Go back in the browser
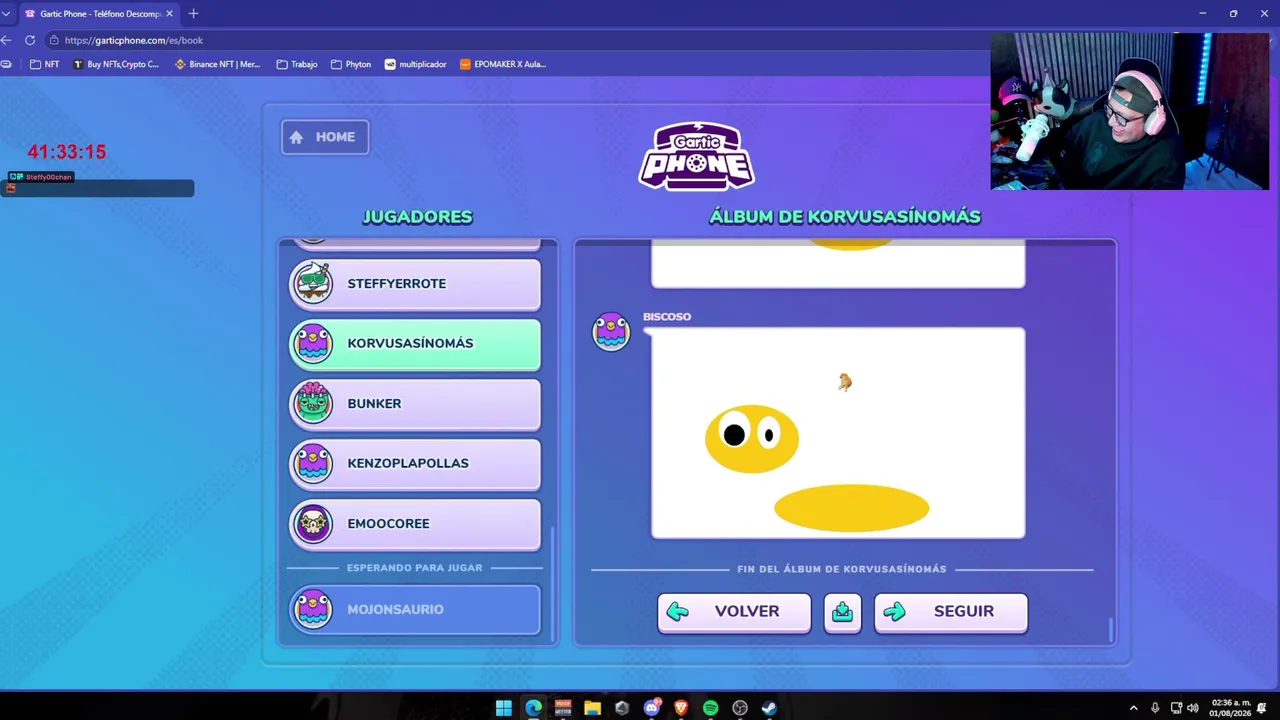 pos(6,40)
